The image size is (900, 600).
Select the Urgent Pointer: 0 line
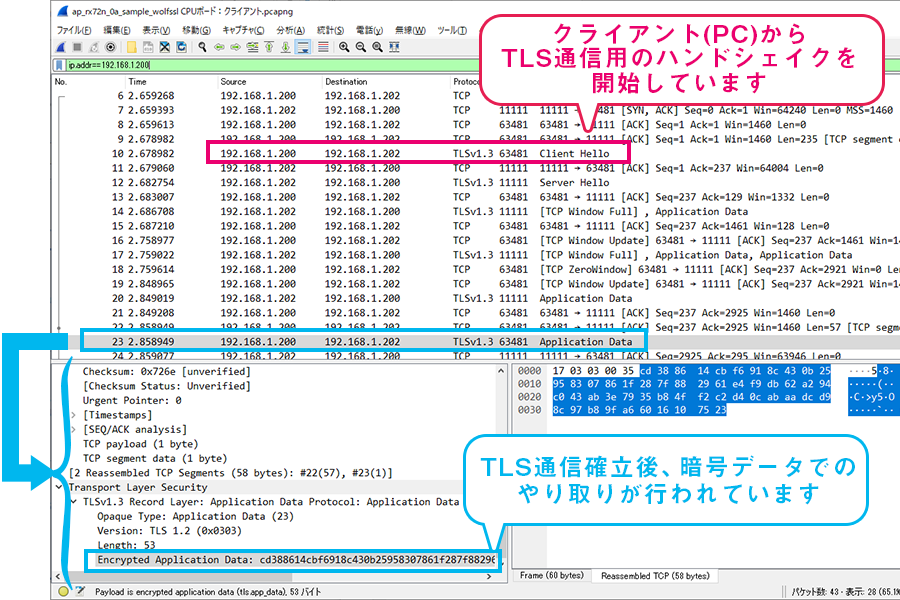click(x=132, y=400)
